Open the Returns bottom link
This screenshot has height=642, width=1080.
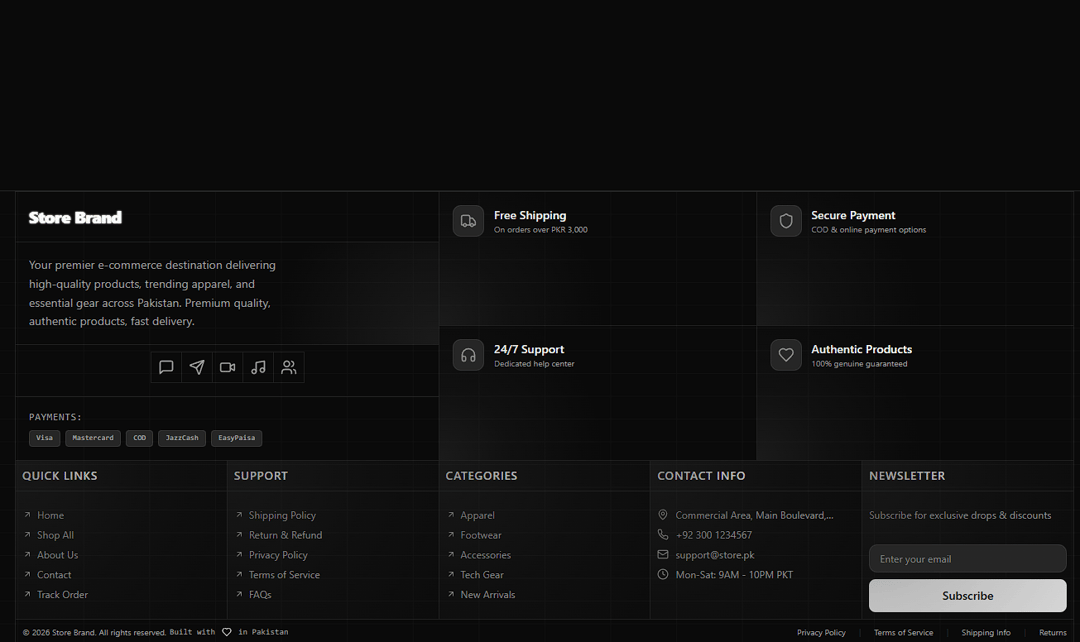(x=1052, y=632)
